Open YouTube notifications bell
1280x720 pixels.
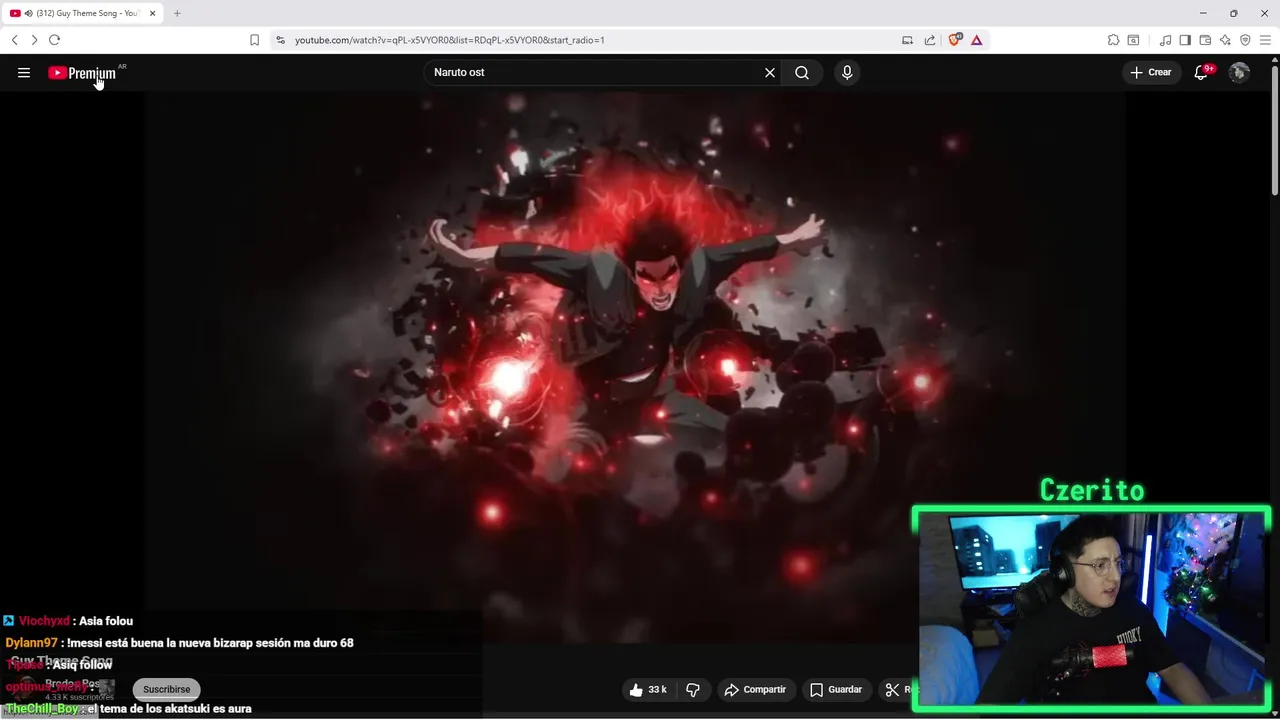(1202, 72)
